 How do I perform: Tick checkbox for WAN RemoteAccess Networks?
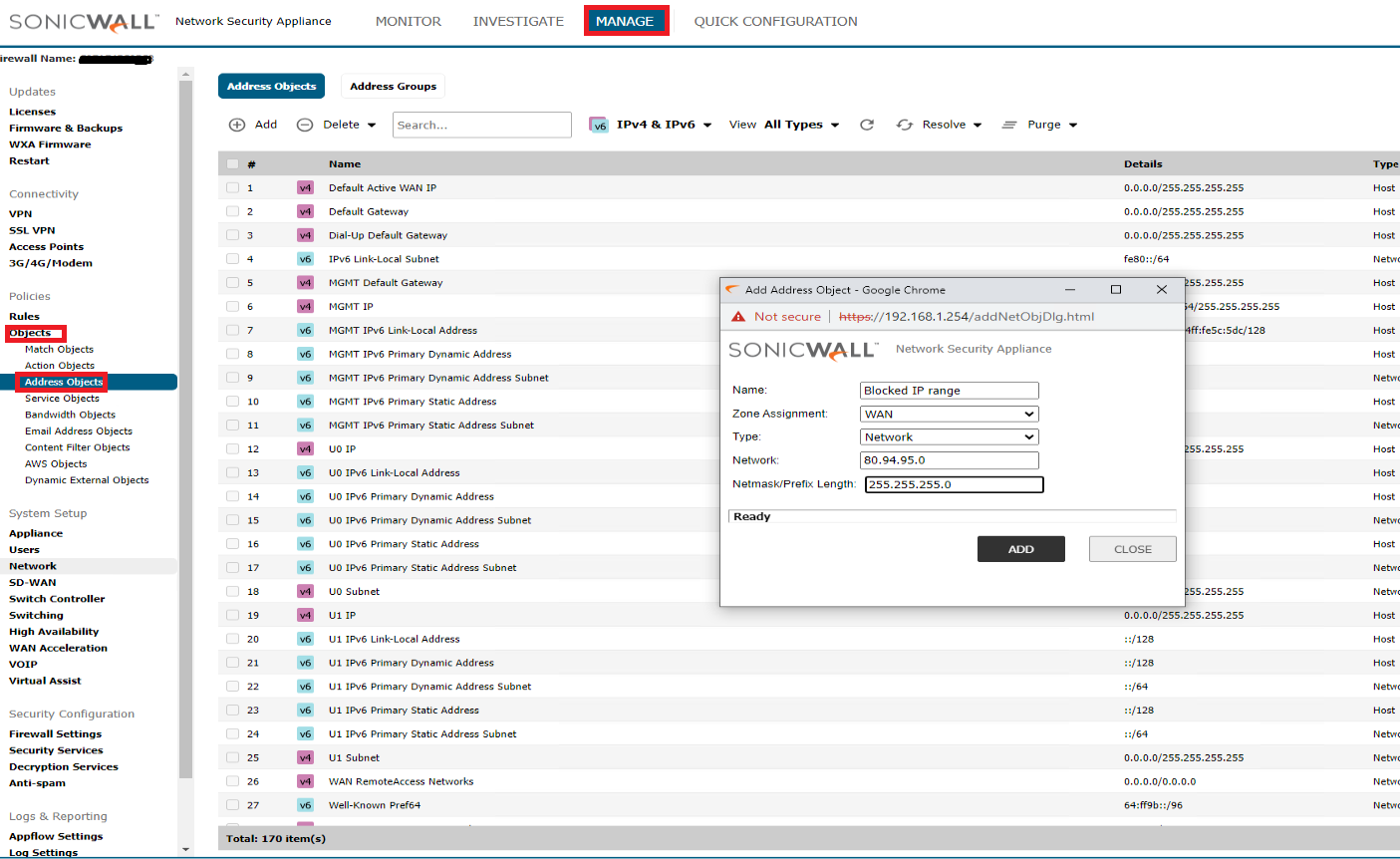coord(232,781)
